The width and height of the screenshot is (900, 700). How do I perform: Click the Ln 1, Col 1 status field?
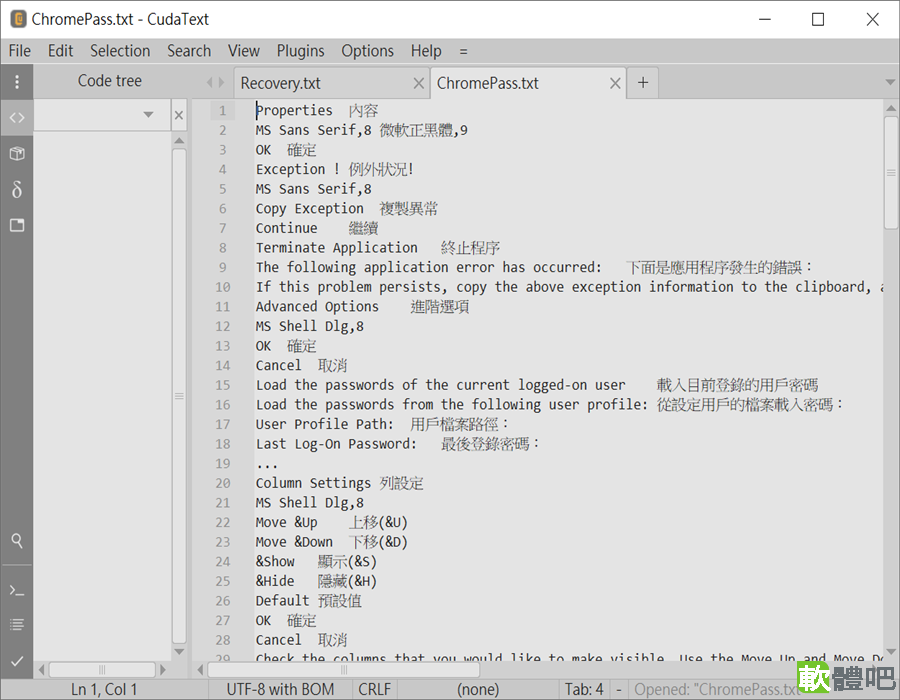(x=104, y=689)
